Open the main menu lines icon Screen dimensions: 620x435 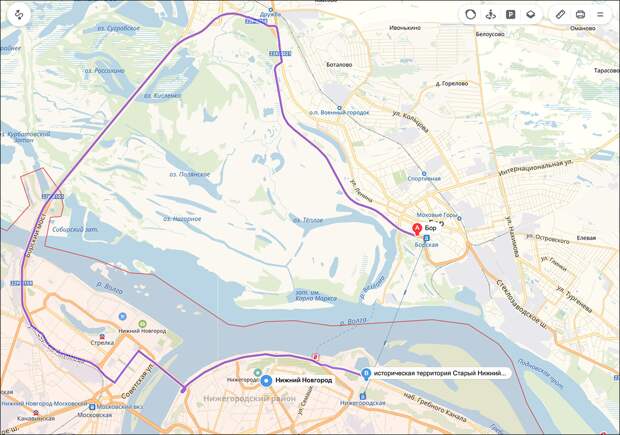[600, 15]
